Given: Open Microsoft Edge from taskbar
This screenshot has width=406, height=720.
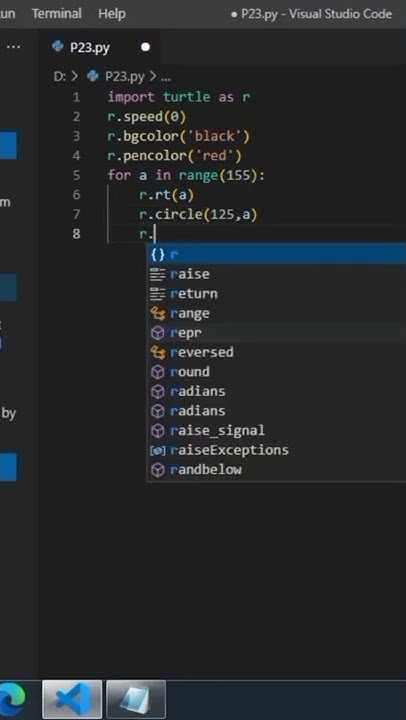Looking at the screenshot, I should tap(11, 699).
